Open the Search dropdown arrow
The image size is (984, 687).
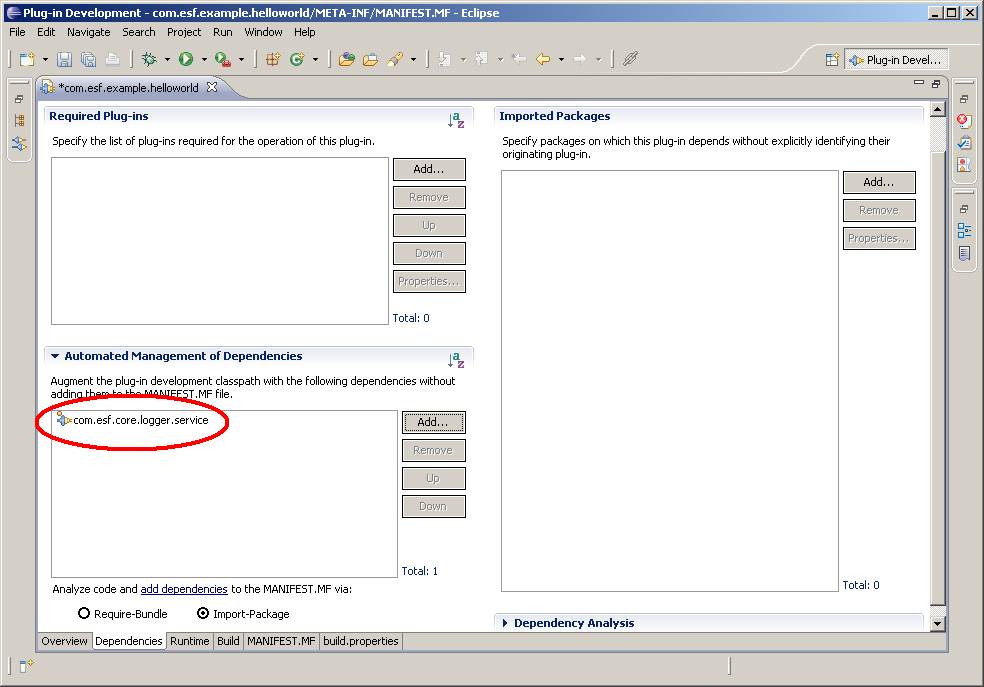(414, 60)
